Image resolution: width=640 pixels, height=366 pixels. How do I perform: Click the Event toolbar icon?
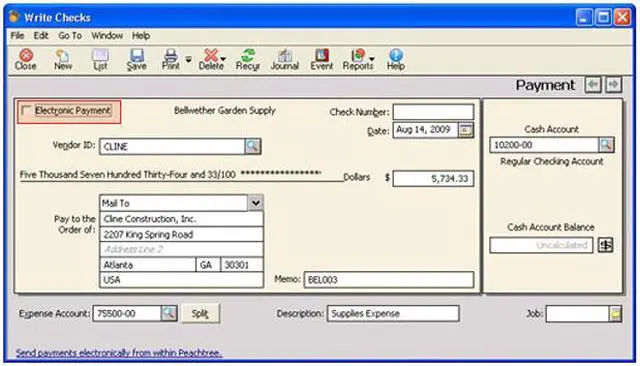click(x=322, y=60)
